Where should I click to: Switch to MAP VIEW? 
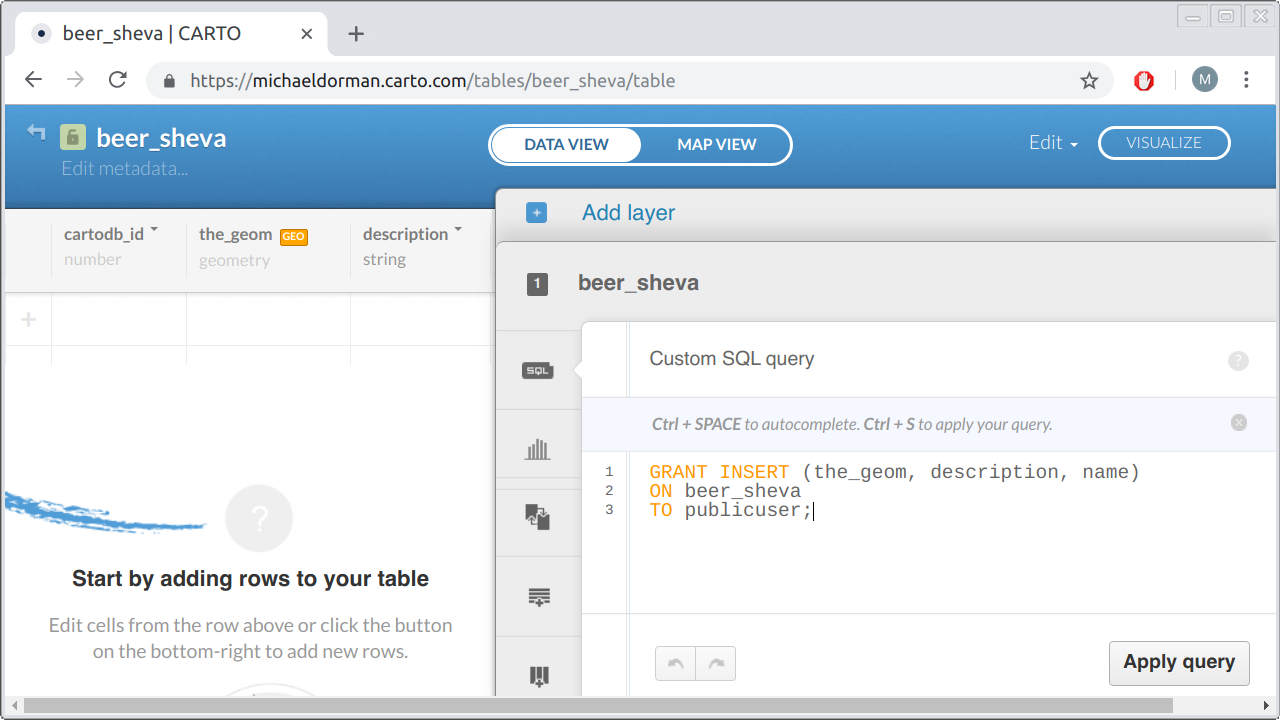tap(716, 145)
